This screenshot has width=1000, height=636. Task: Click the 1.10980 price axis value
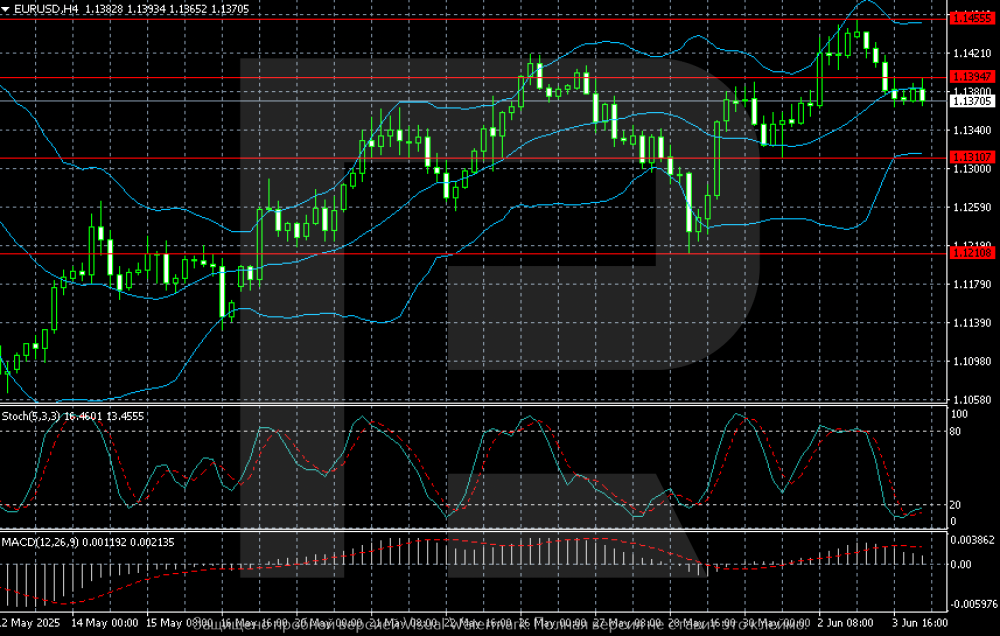pos(972,362)
